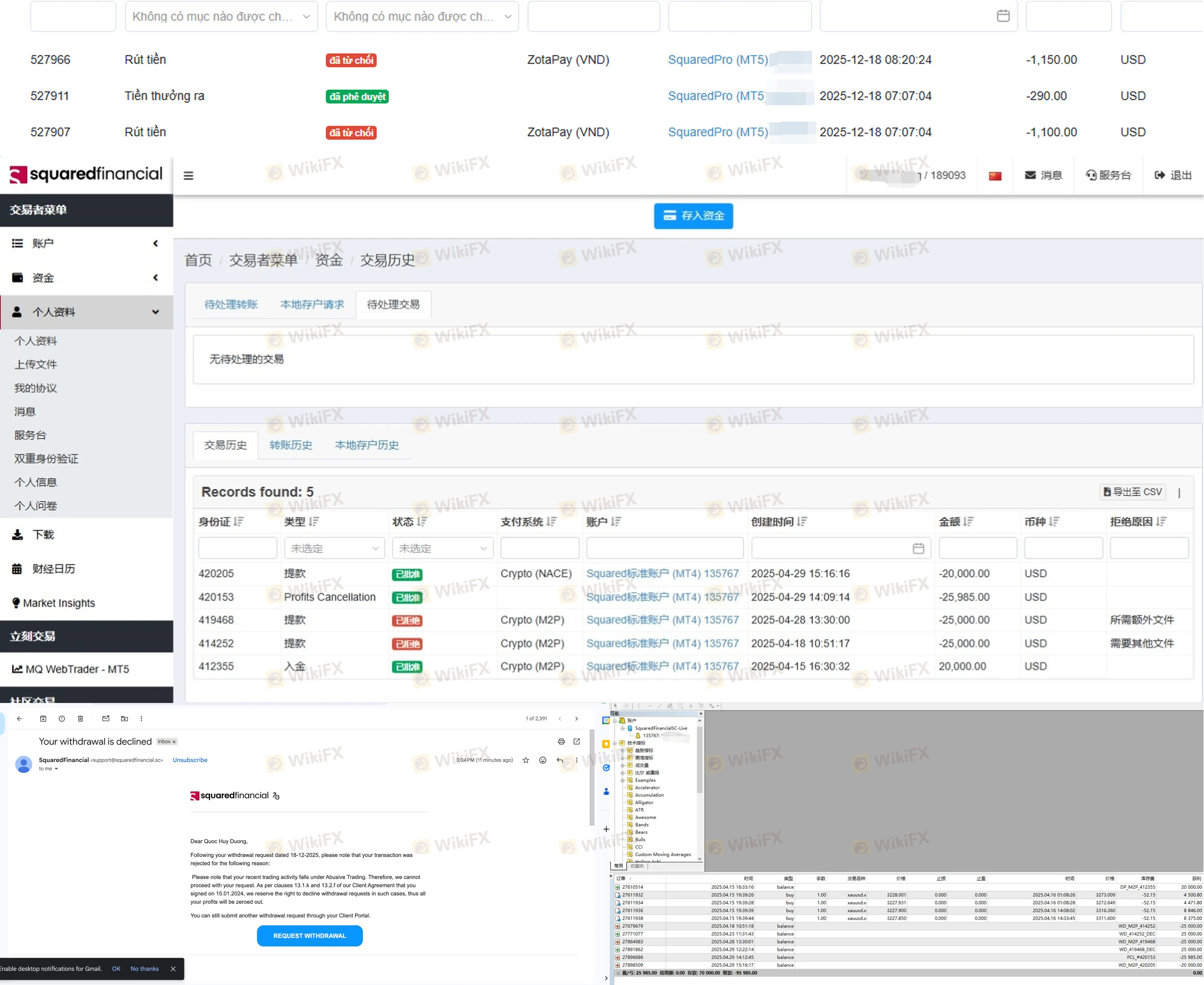Open the account link in the 420205 row

(662, 574)
